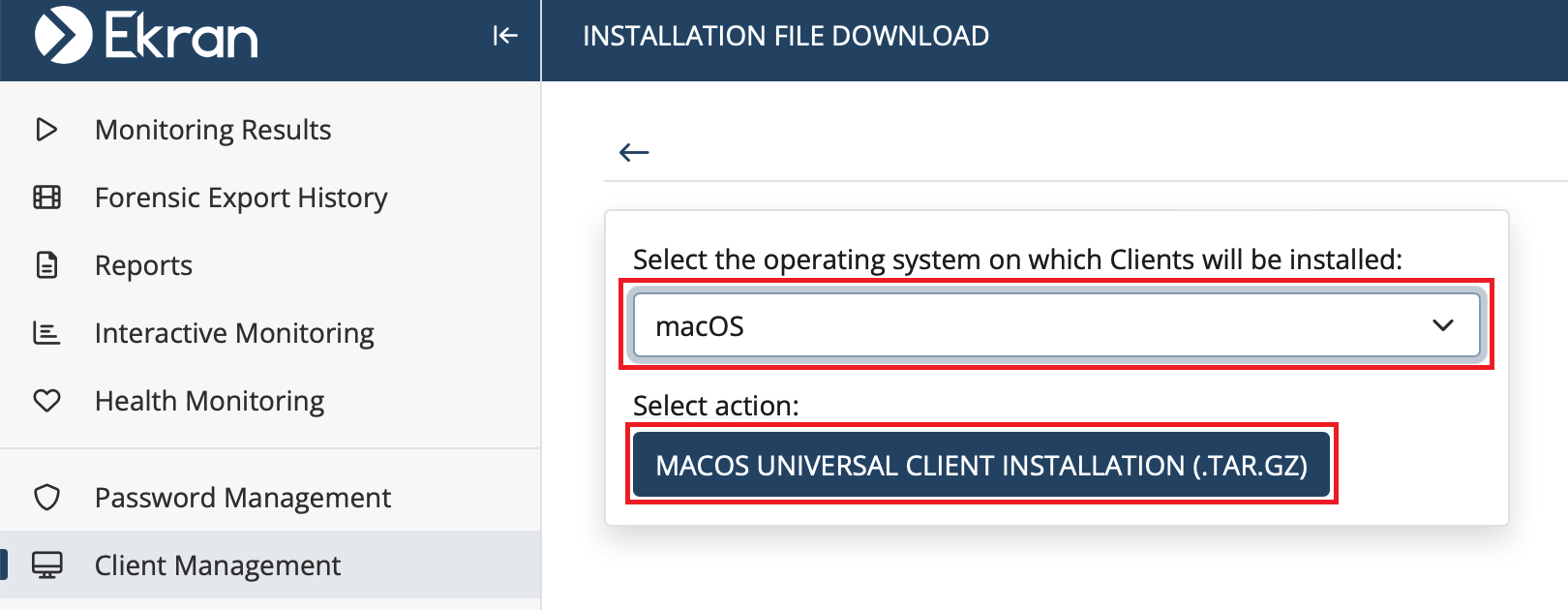1568x610 pixels.
Task: Open the operating system dropdown
Action: pyautogui.click(x=1055, y=325)
